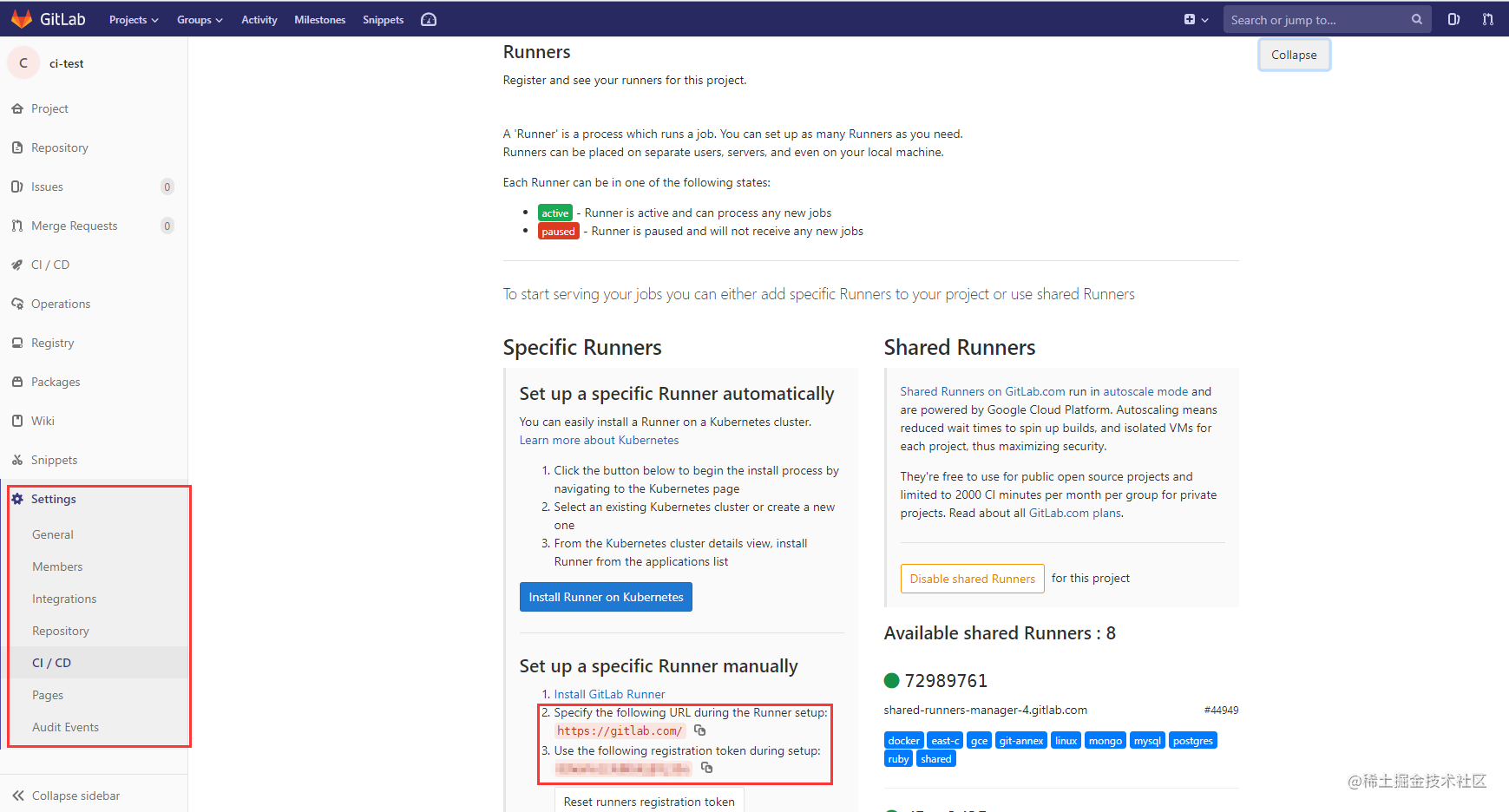
Task: Click the Snippets scissors icon in sidebar
Action: [17, 460]
